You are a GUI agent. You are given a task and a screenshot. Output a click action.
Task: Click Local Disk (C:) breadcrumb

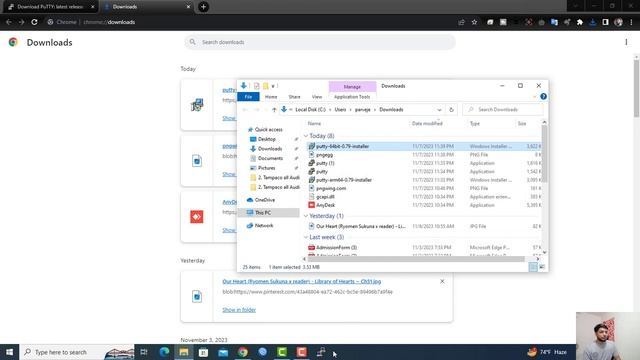tap(311, 109)
